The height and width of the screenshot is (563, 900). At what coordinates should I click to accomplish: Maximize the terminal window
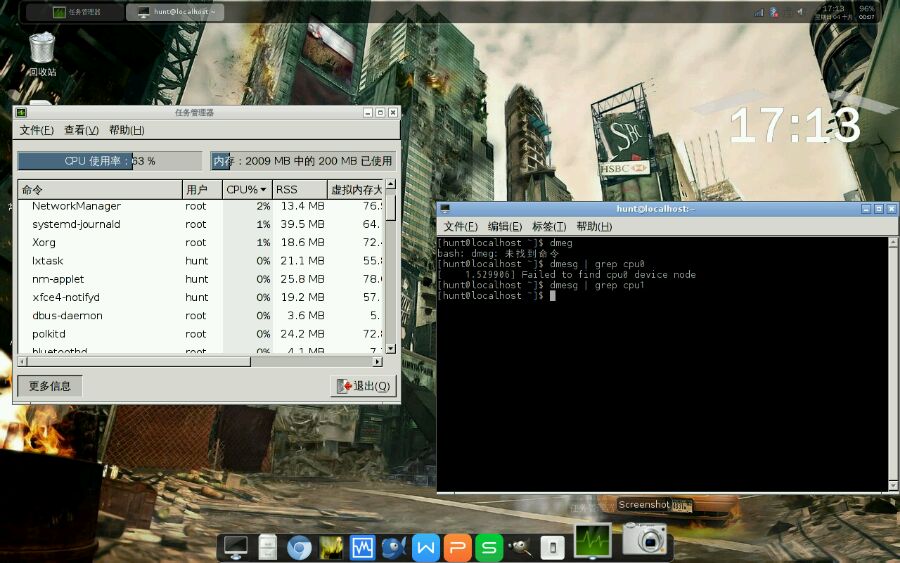pyautogui.click(x=878, y=209)
